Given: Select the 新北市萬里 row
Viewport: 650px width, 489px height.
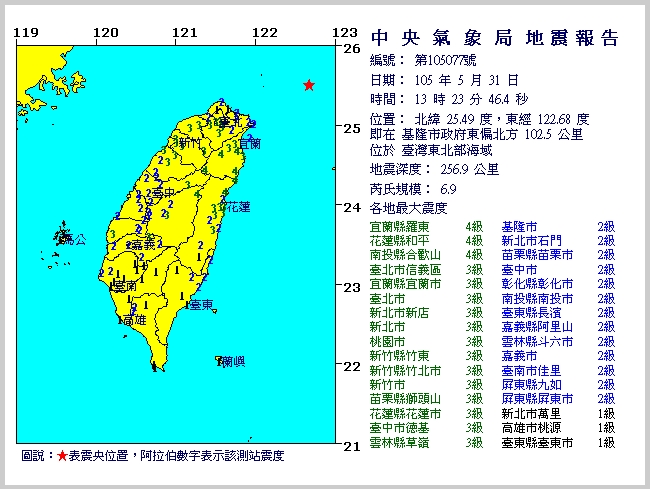Looking at the screenshot, I should 558,414.
